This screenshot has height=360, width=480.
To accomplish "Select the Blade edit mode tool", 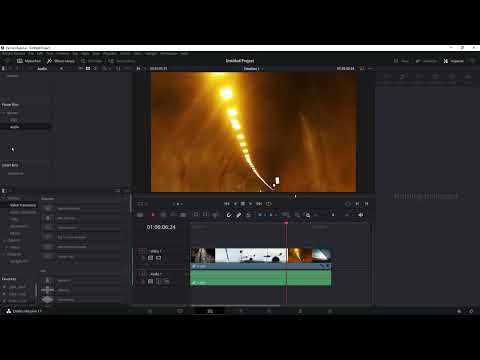I will tap(183, 215).
